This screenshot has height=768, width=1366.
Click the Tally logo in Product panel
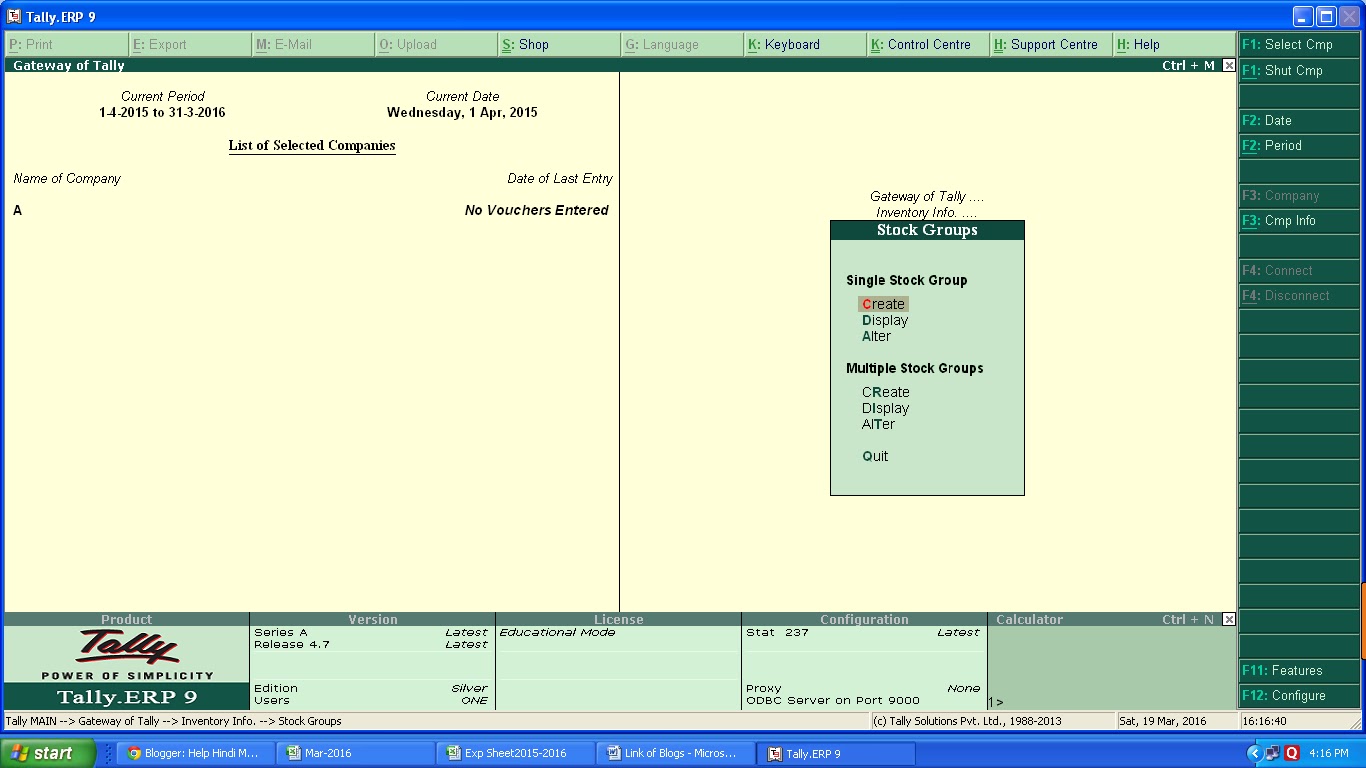[127, 648]
